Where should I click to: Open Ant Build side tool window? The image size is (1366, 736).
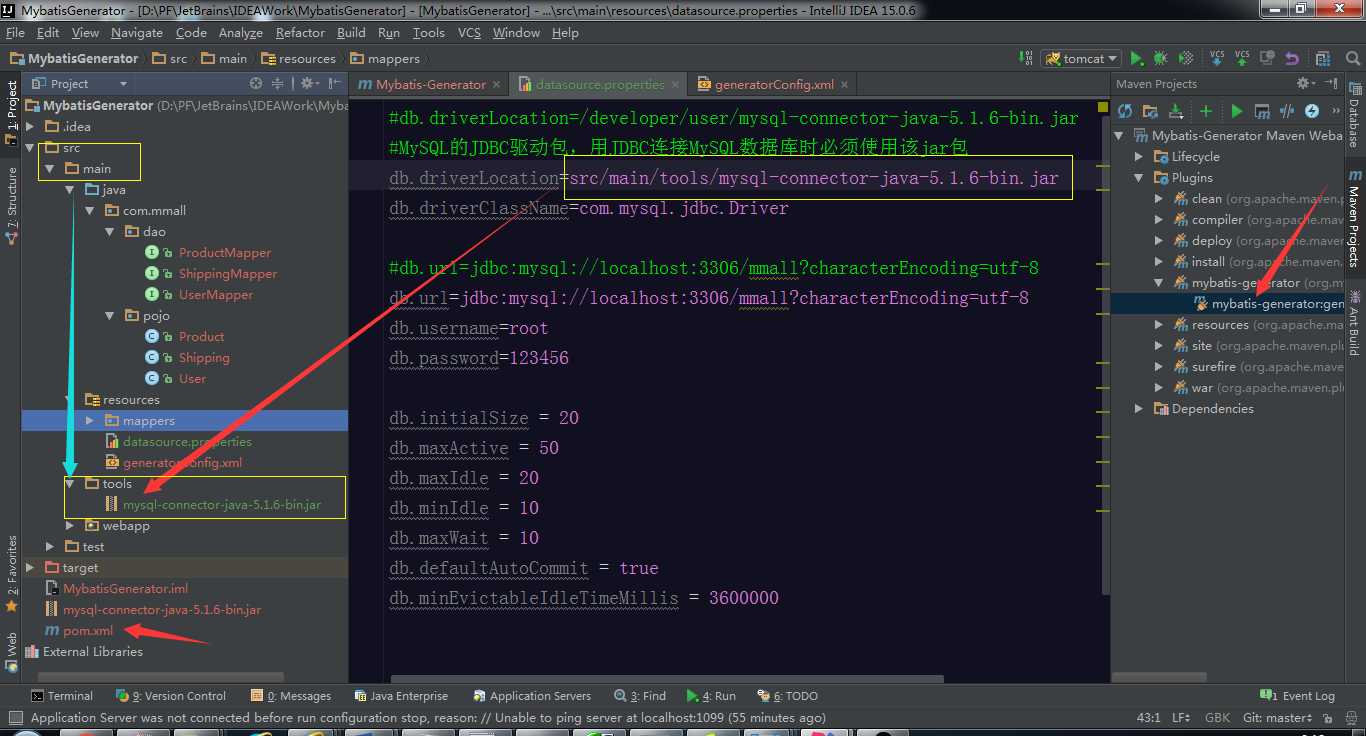[x=1354, y=322]
